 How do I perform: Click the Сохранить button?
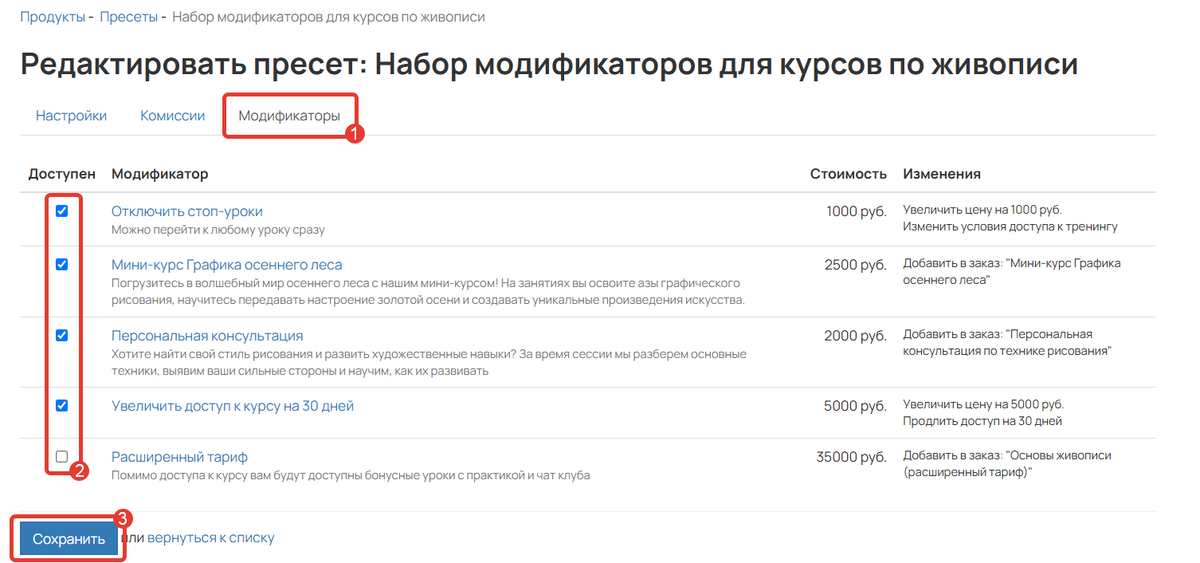coord(69,539)
